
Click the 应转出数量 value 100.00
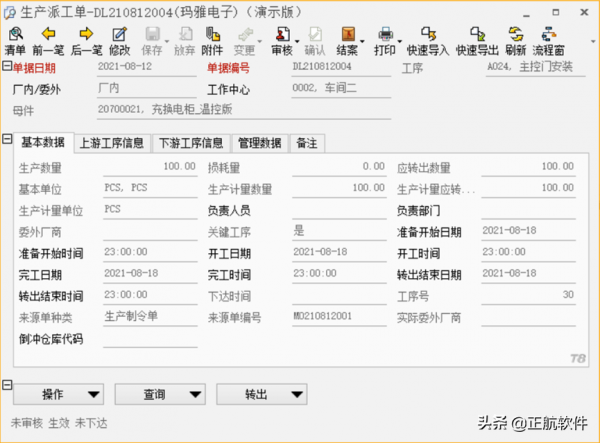click(x=558, y=166)
